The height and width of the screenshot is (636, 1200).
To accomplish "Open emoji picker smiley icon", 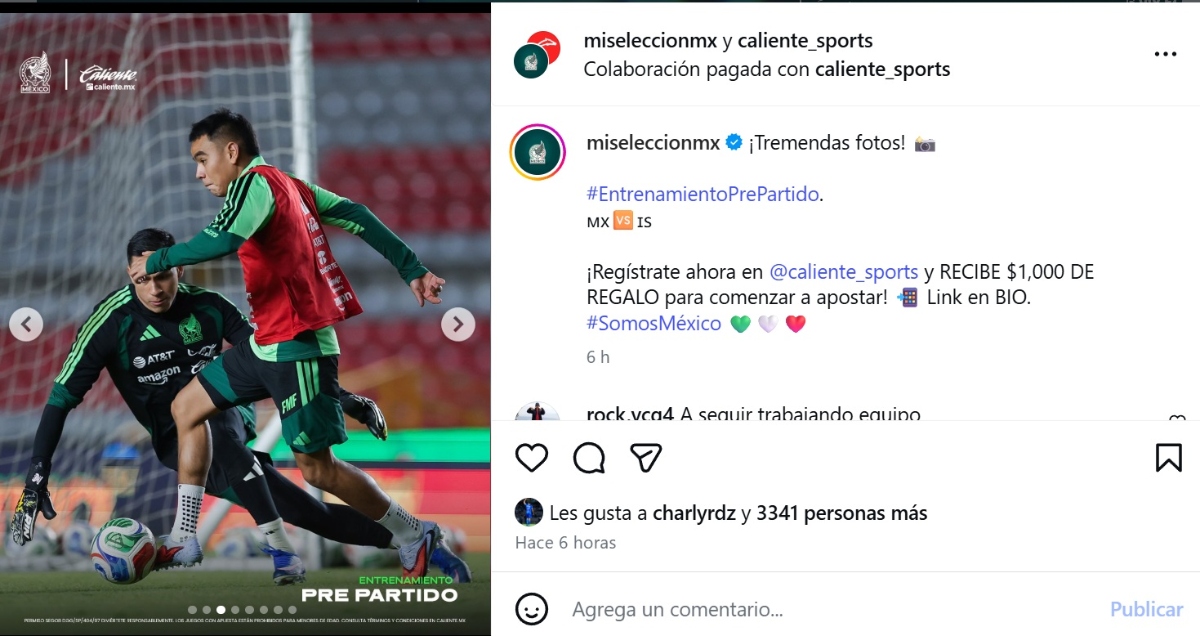I will 532,608.
